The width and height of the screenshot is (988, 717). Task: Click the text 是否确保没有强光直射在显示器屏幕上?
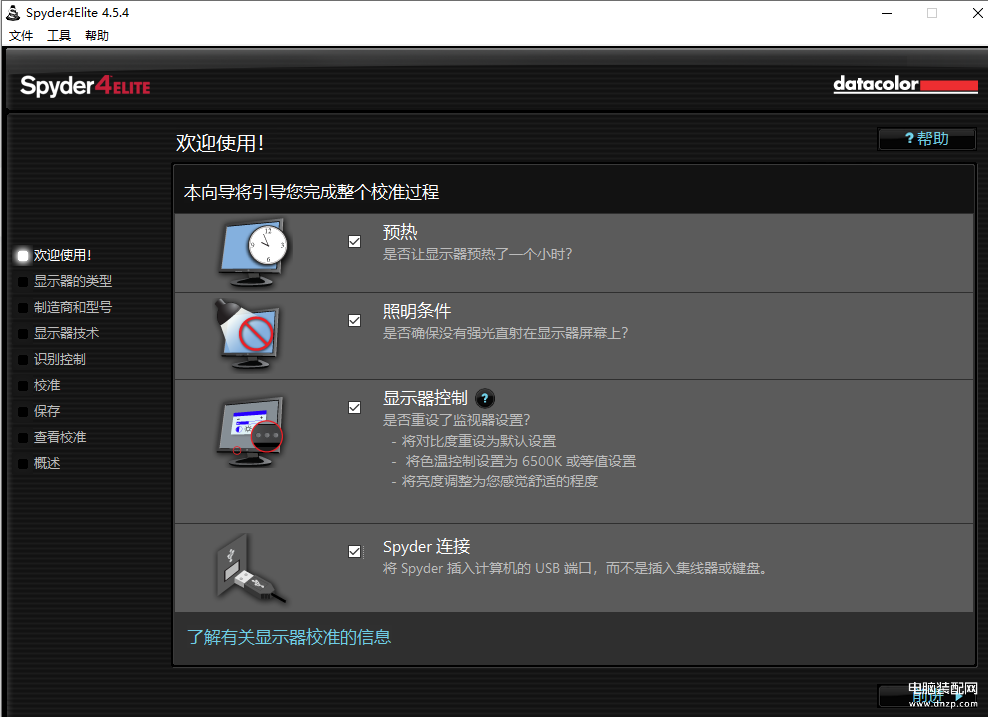point(505,333)
